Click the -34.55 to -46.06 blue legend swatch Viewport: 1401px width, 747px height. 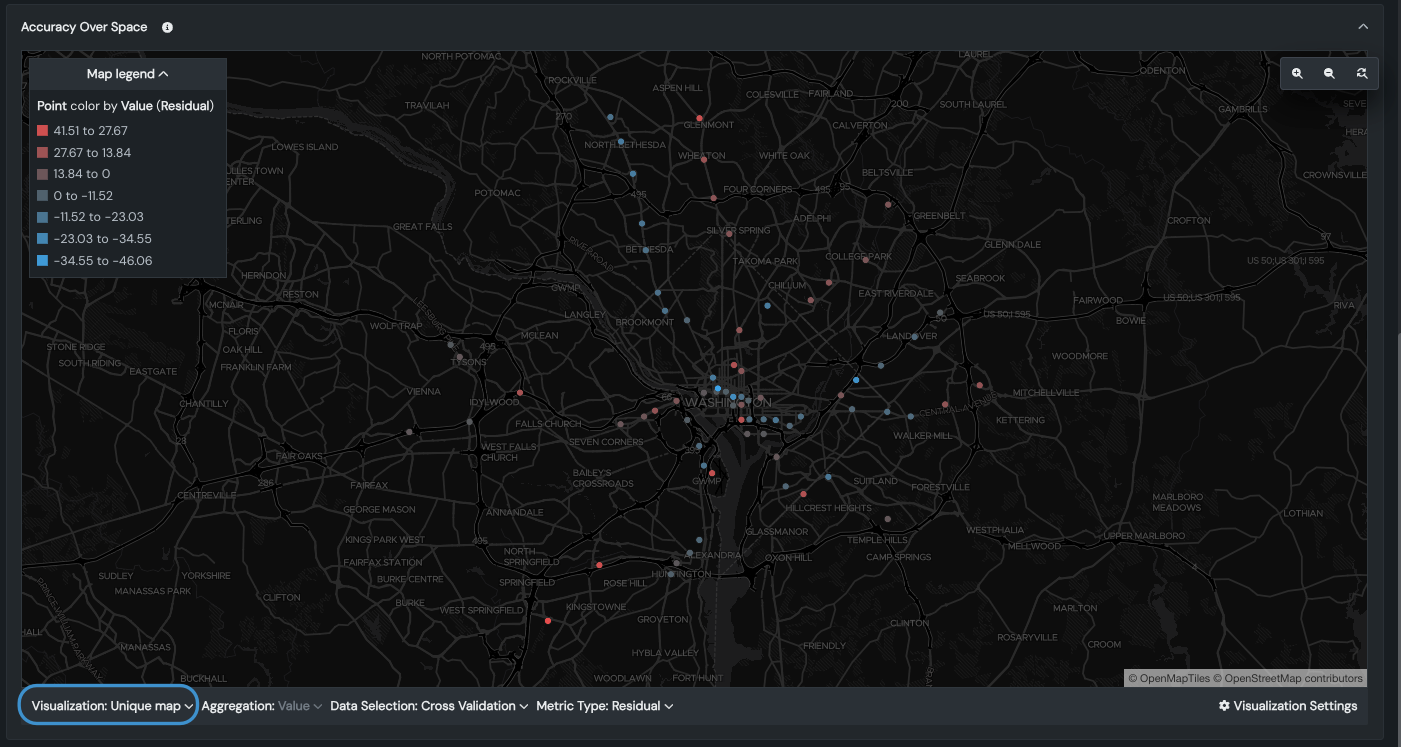[x=42, y=261]
